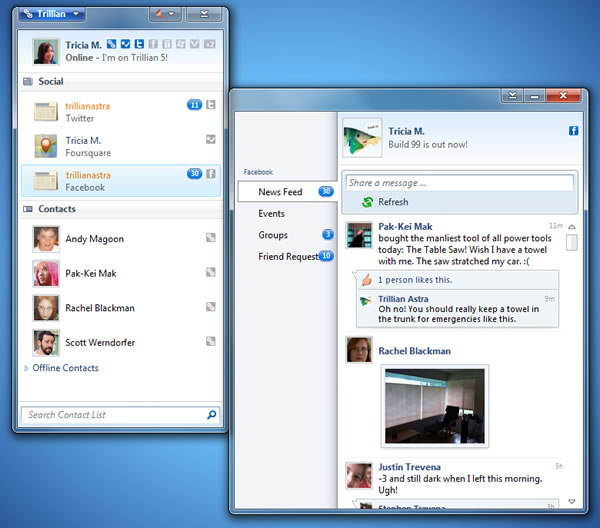This screenshot has height=528, width=600.
Task: Click Scott Werndorfer's avatar
Action: [45, 342]
